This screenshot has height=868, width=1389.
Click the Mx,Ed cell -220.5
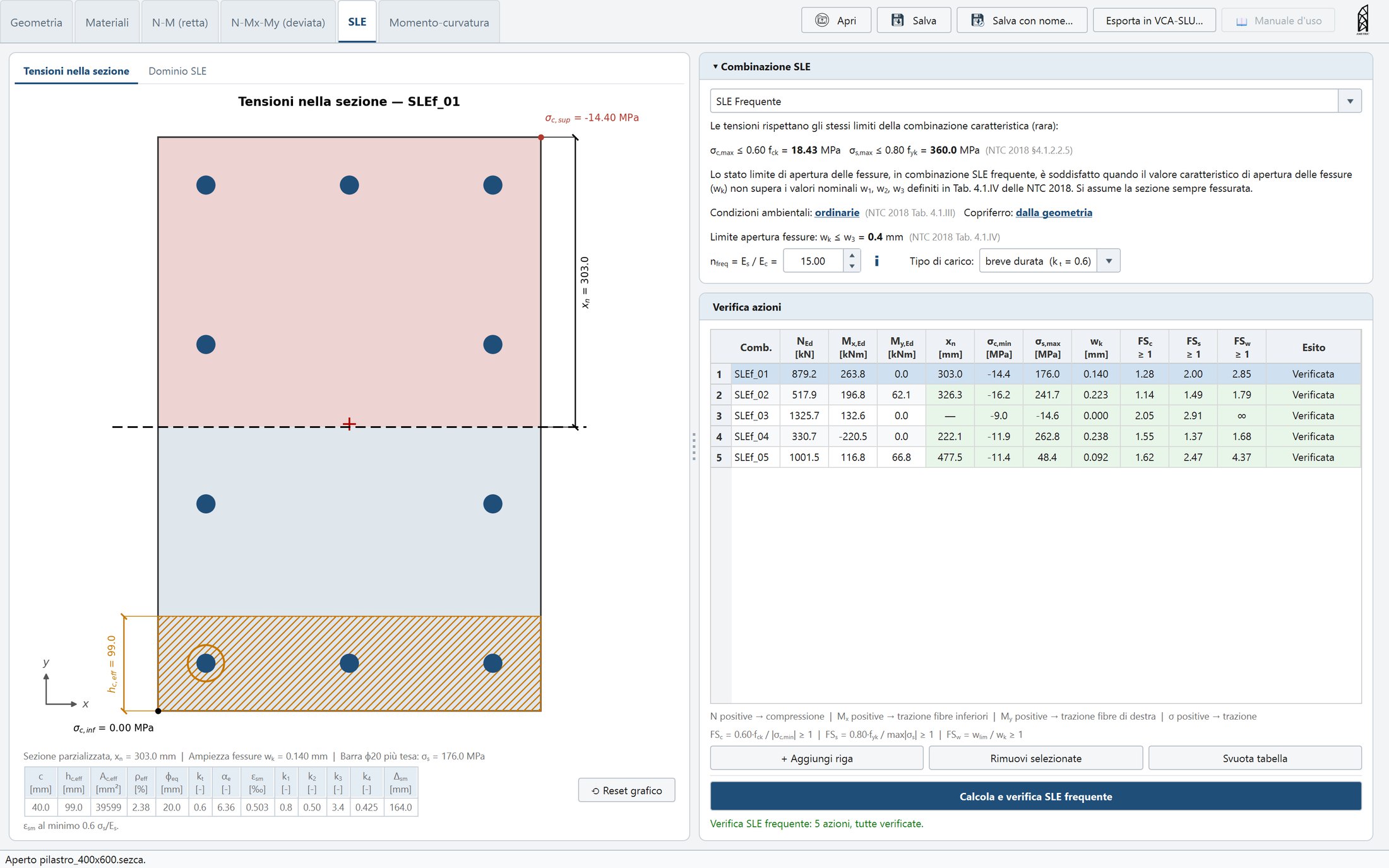852,436
